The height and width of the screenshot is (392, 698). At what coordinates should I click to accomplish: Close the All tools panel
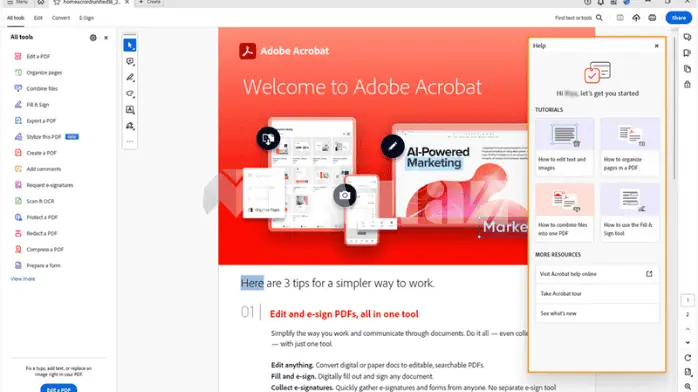(x=106, y=38)
